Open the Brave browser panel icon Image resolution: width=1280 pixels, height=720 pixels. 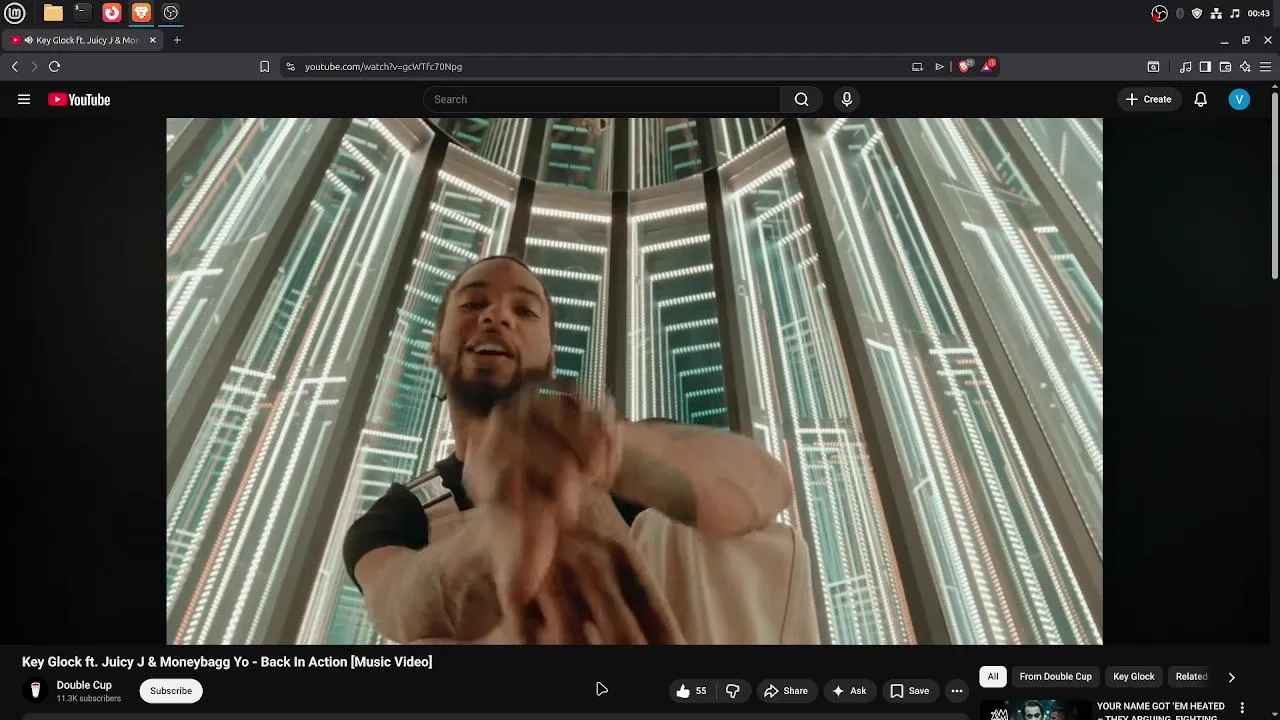coord(141,13)
